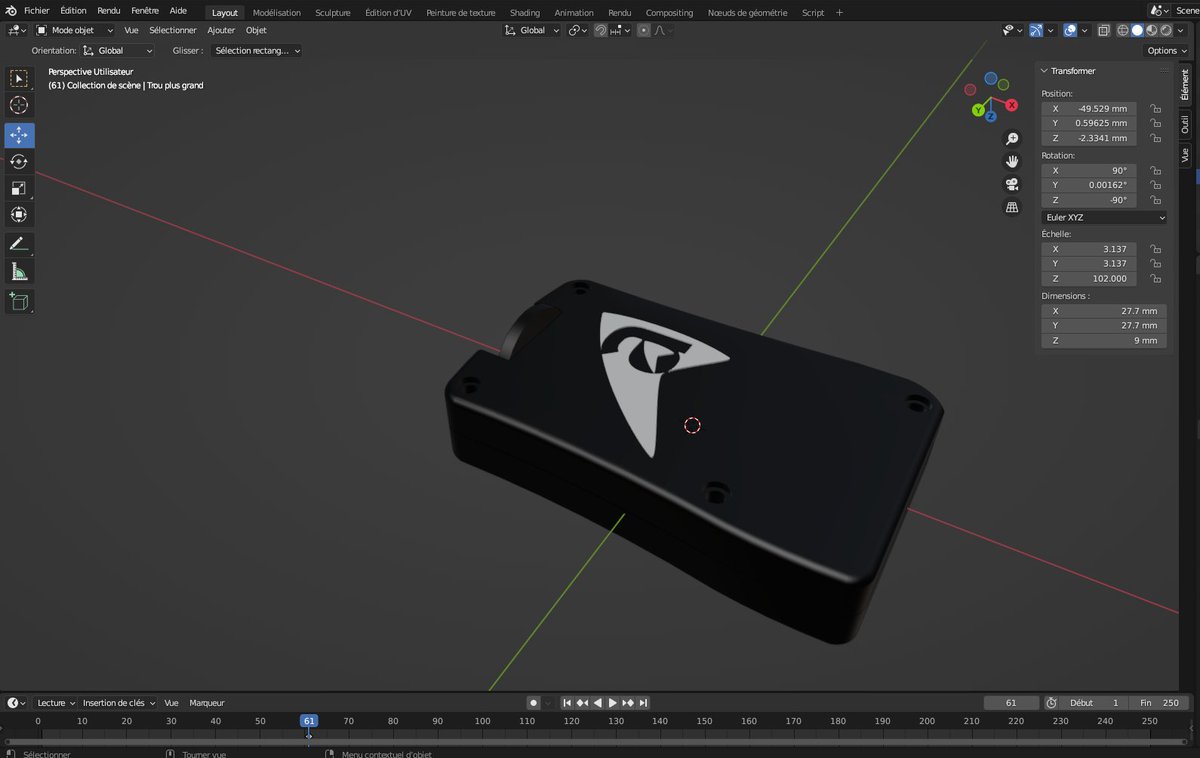The height and width of the screenshot is (758, 1200).
Task: Choose the Measure tool
Action: pyautogui.click(x=18, y=270)
